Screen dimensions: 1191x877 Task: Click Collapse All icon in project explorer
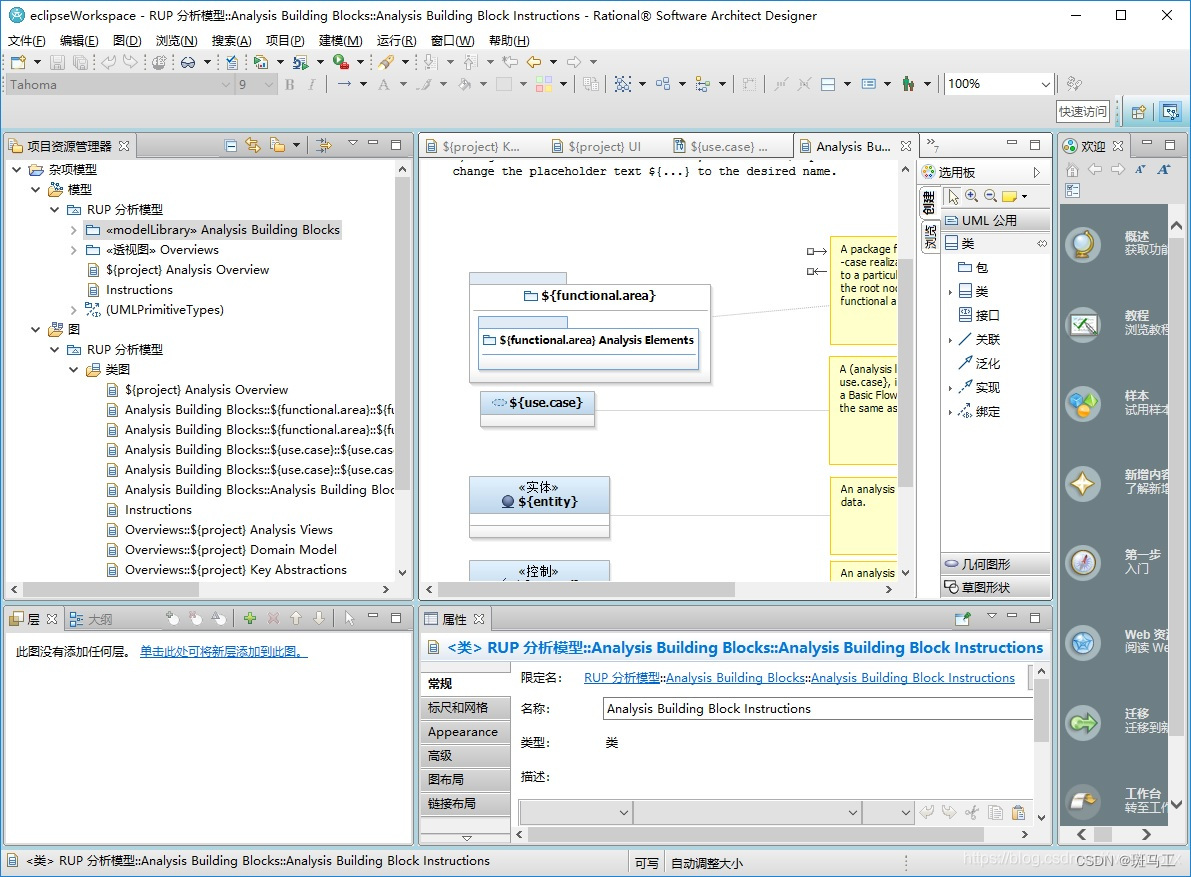231,146
